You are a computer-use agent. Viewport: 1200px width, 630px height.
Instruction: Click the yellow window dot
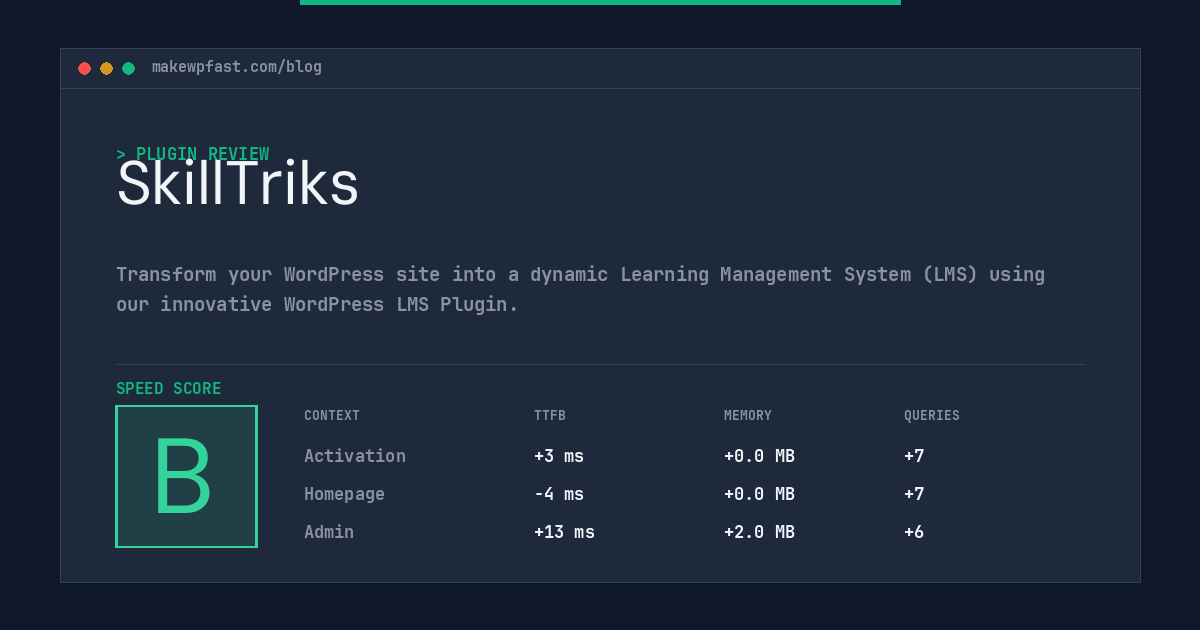(x=106, y=68)
